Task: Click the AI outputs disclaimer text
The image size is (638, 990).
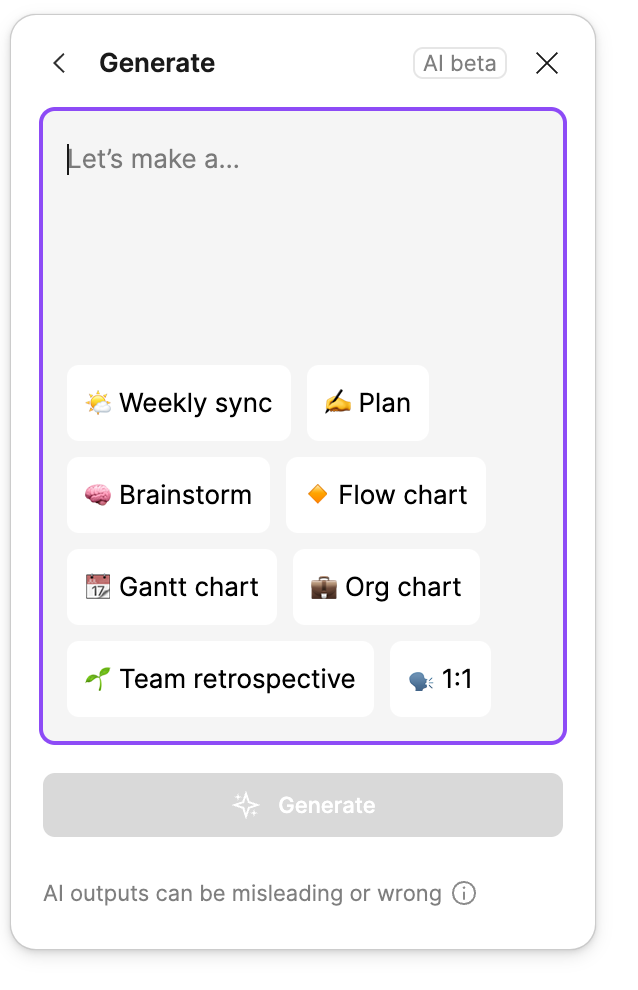Action: point(242,893)
